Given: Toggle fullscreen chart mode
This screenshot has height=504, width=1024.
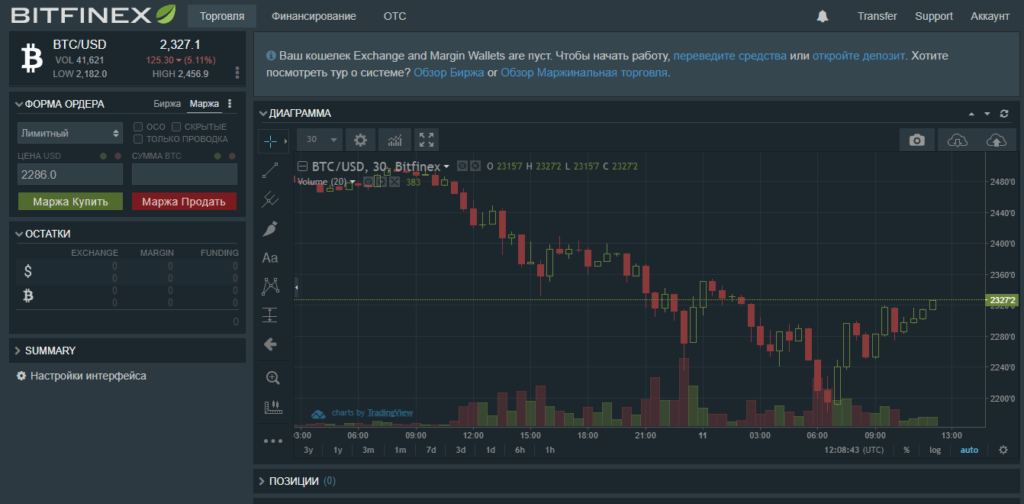Looking at the screenshot, I should (x=426, y=140).
